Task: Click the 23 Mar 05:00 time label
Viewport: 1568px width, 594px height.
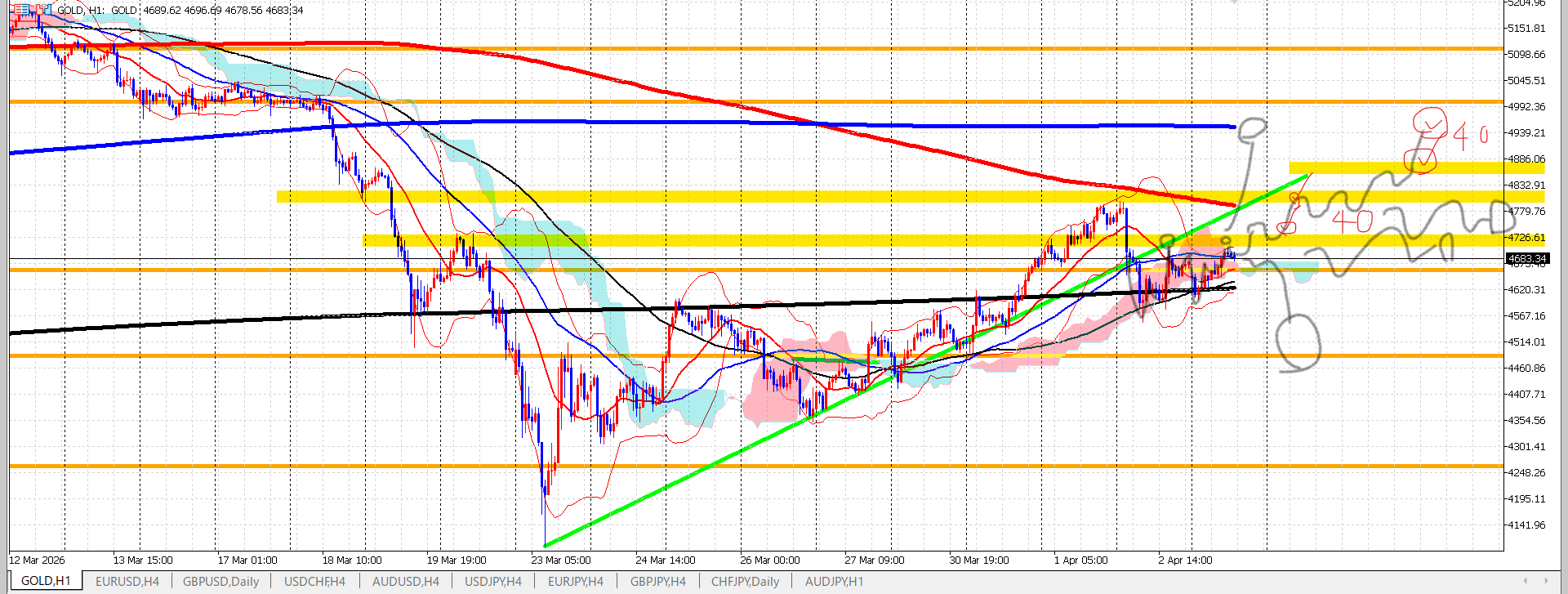Action: [560, 561]
